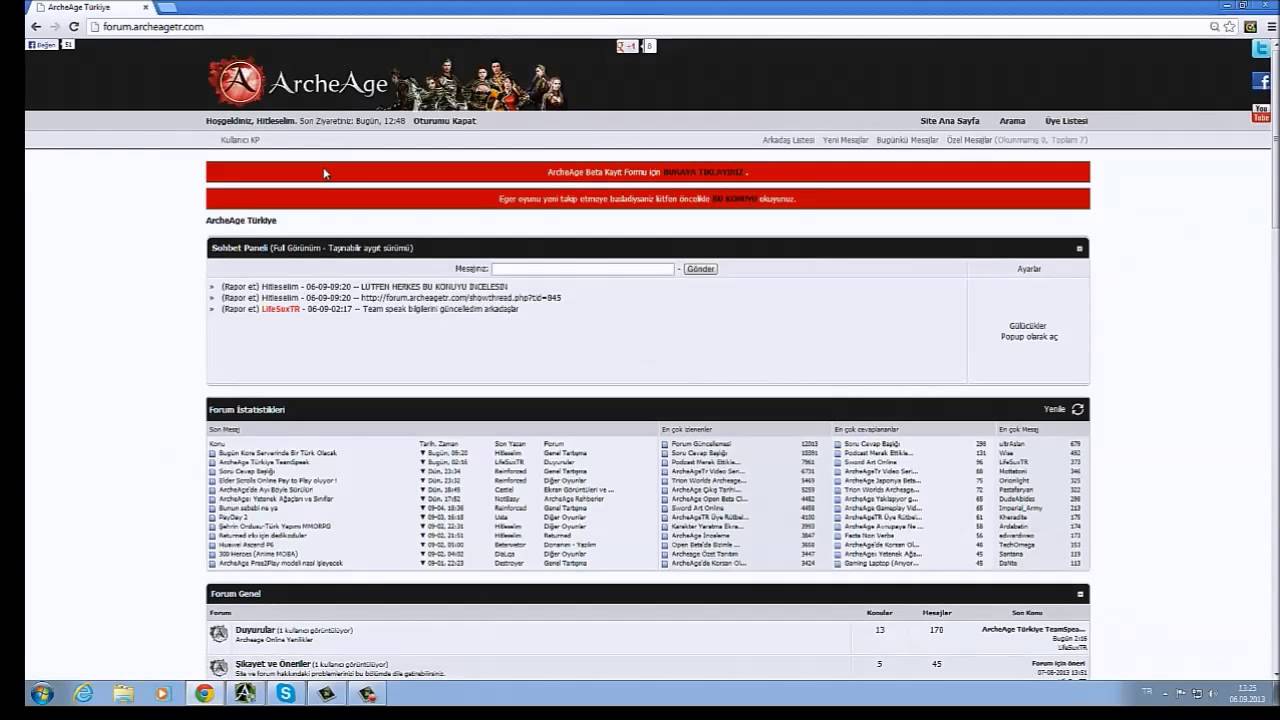The height and width of the screenshot is (720, 1280).
Task: Click the arrow next to Dün, 23:34
Action: (423, 471)
